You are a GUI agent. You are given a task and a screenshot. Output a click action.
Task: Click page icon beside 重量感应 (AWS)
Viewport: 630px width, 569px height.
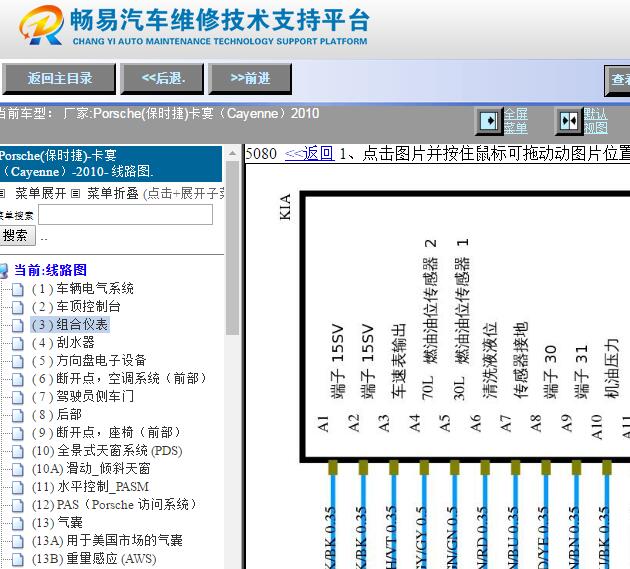17,559
